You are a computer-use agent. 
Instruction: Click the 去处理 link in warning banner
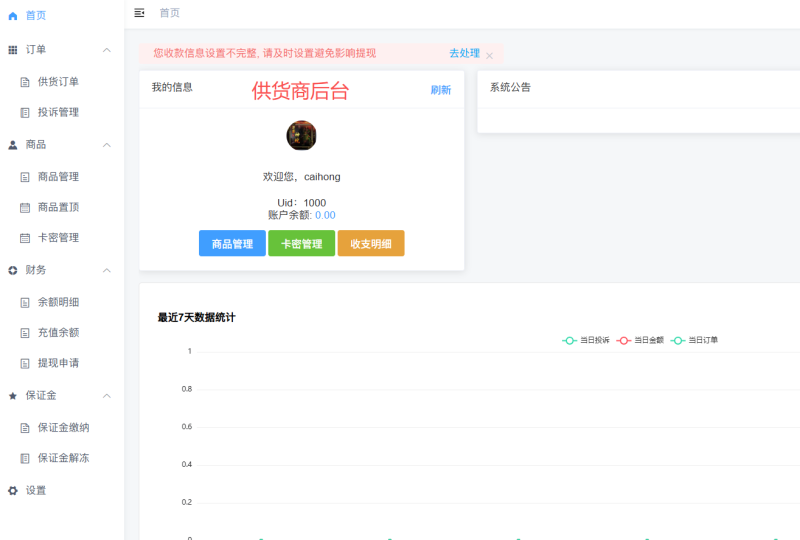click(x=464, y=53)
